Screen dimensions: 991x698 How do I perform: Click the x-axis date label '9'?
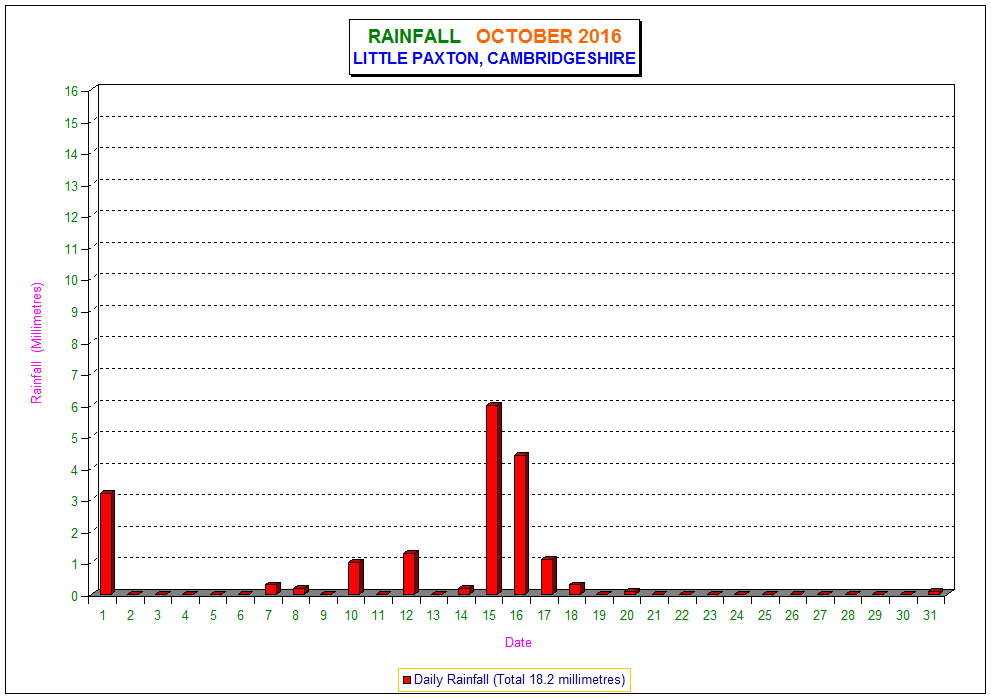(324, 615)
